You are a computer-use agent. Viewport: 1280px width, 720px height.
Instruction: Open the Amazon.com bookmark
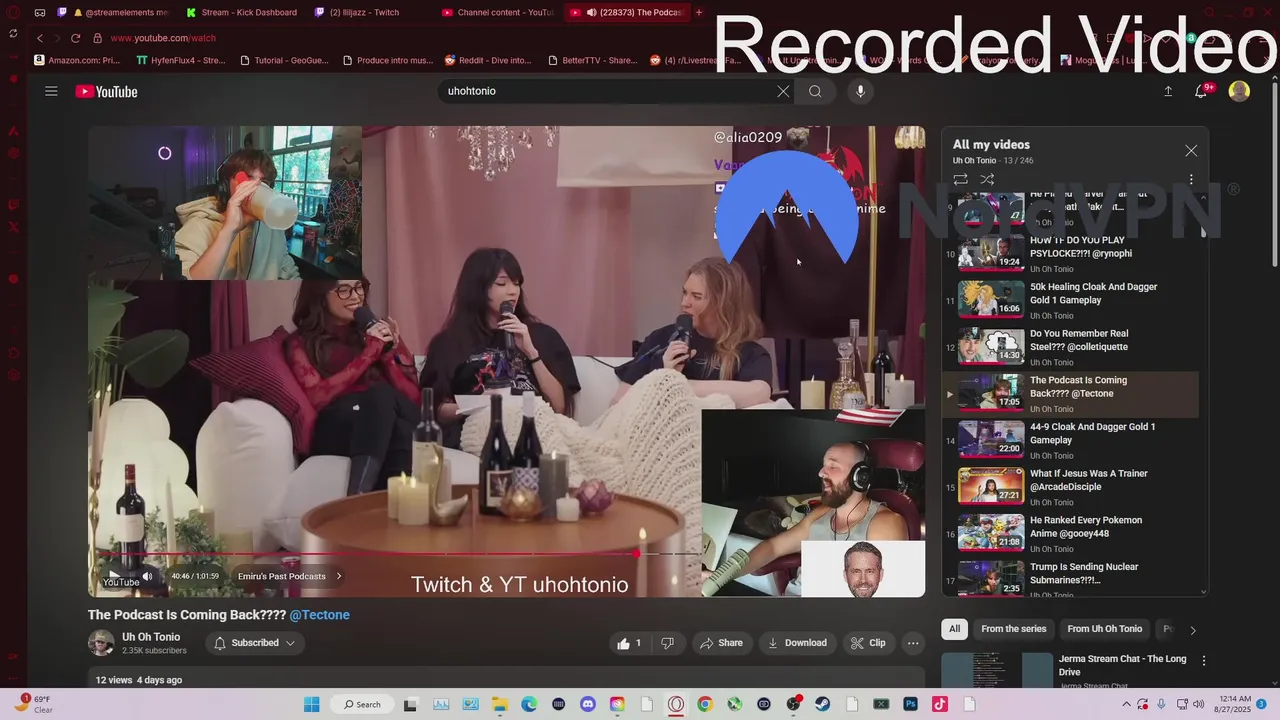(x=76, y=60)
